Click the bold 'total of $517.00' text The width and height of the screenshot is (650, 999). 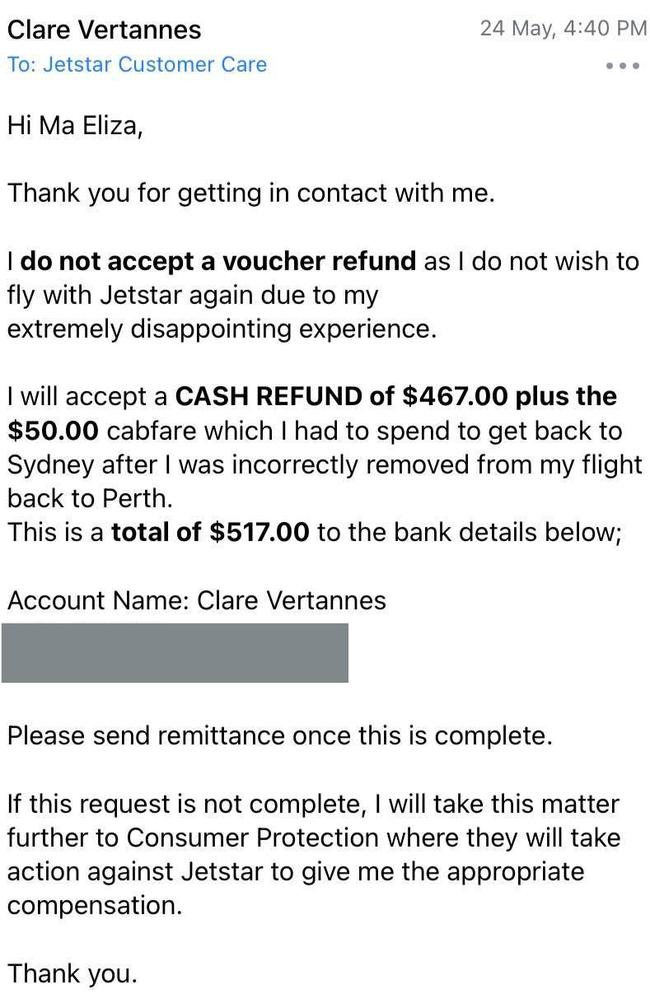pos(210,531)
